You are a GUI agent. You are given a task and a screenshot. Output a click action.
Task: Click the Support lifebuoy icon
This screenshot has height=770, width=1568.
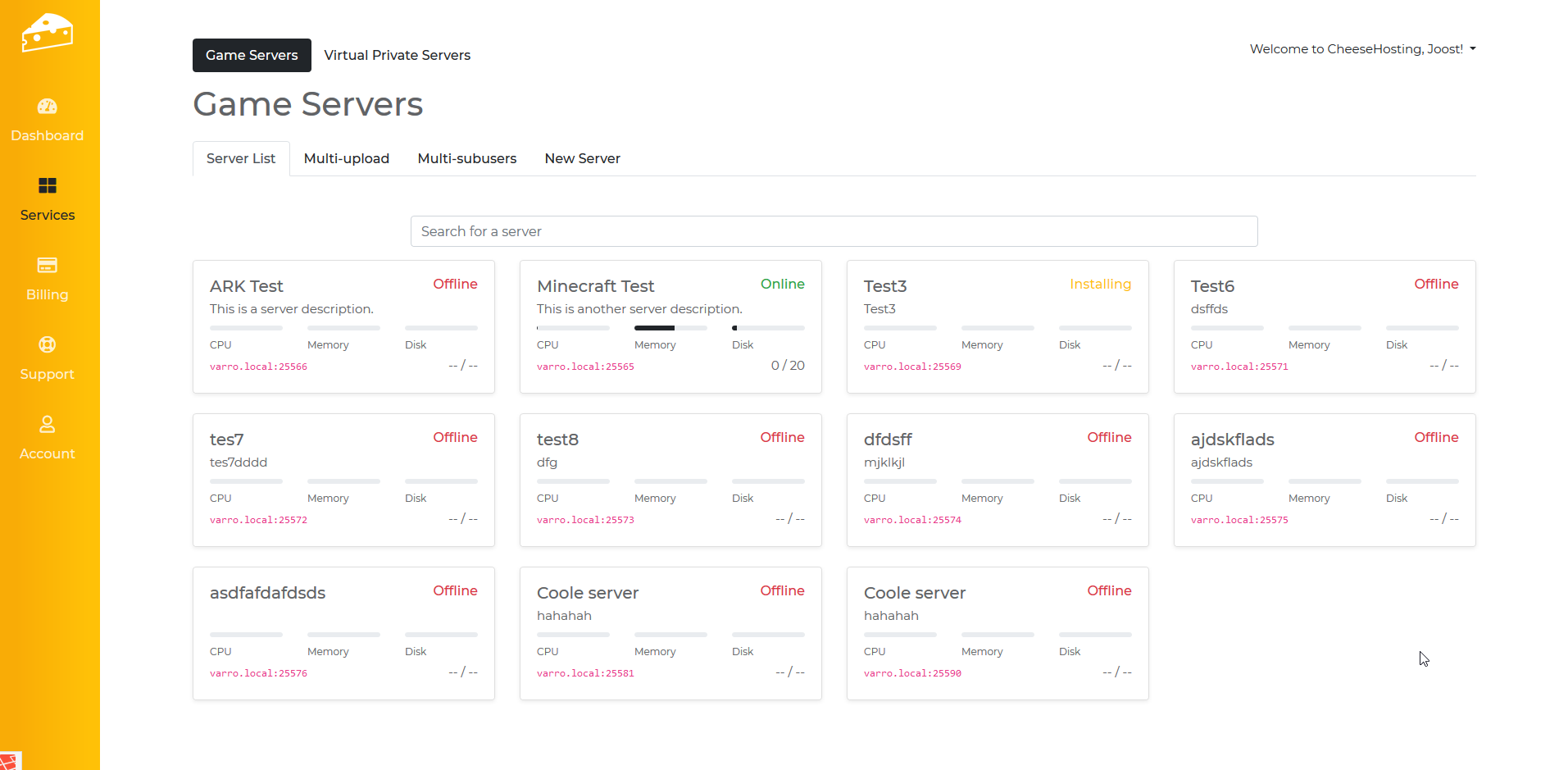click(48, 344)
